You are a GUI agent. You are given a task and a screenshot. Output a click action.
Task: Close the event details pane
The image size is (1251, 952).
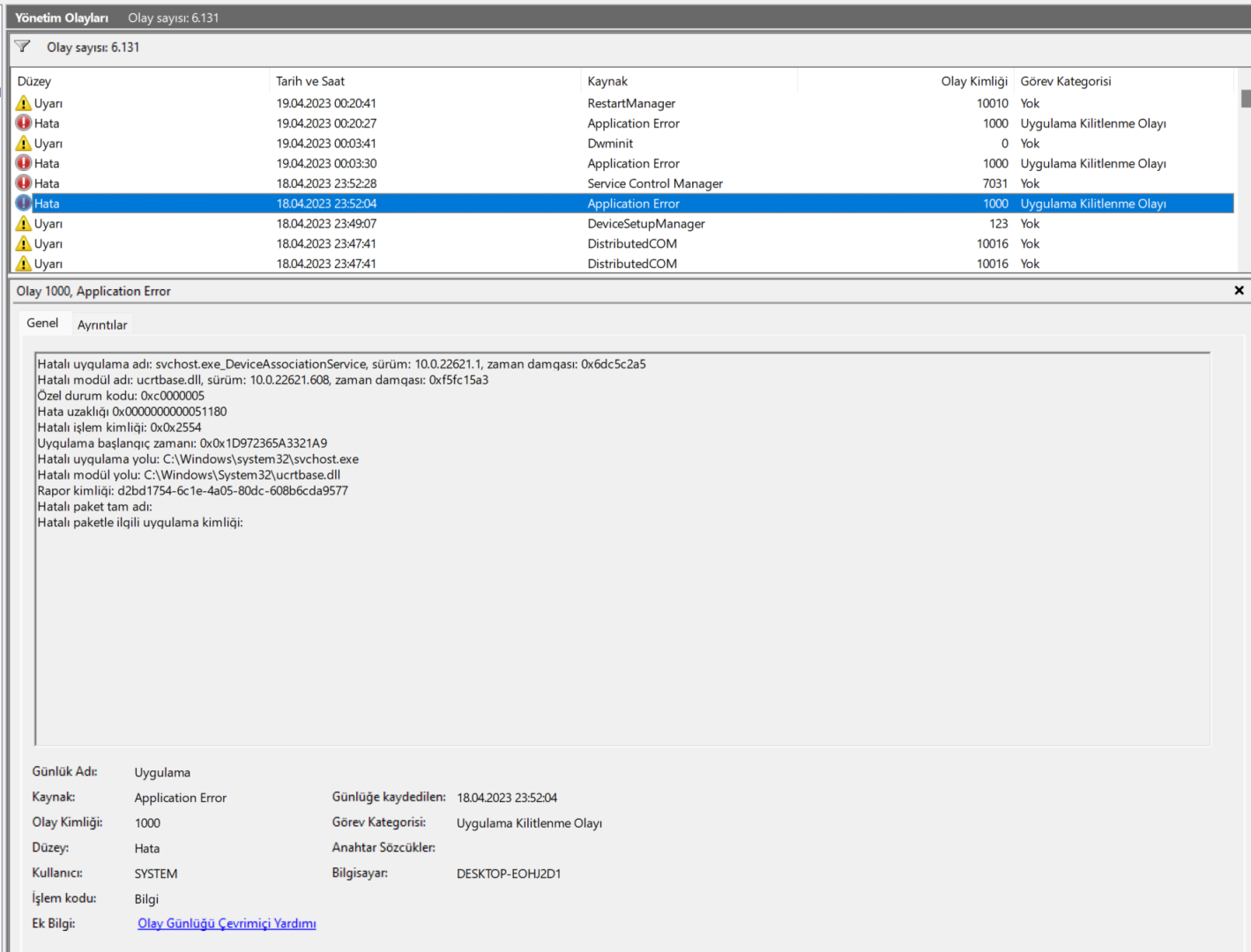(1239, 290)
